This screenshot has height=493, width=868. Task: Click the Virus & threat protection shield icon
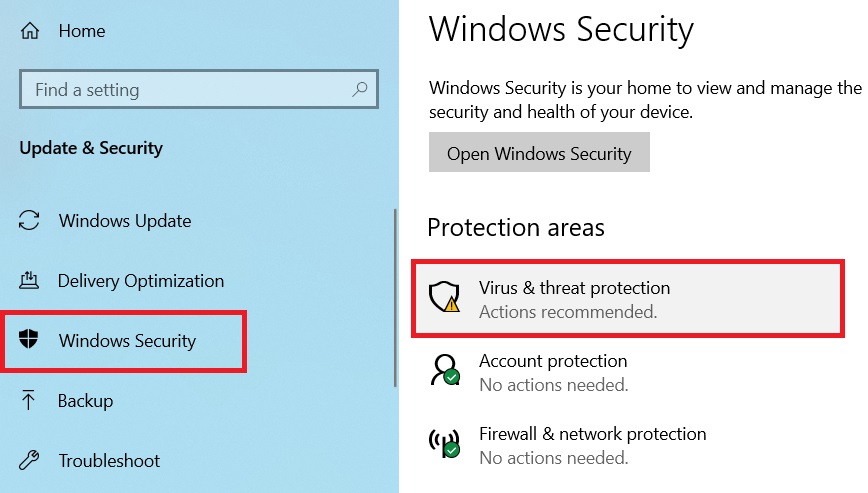pyautogui.click(x=443, y=298)
